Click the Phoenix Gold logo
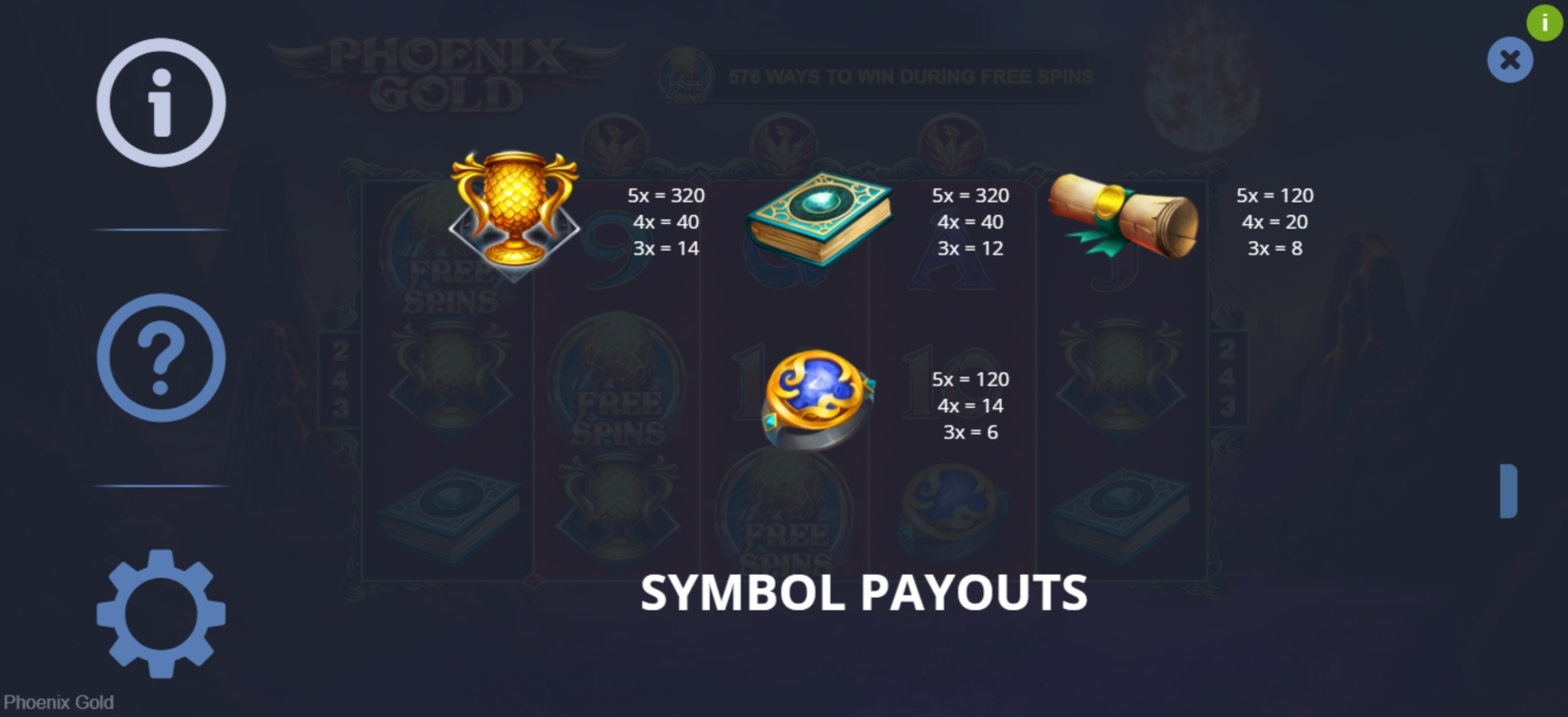 [x=446, y=74]
